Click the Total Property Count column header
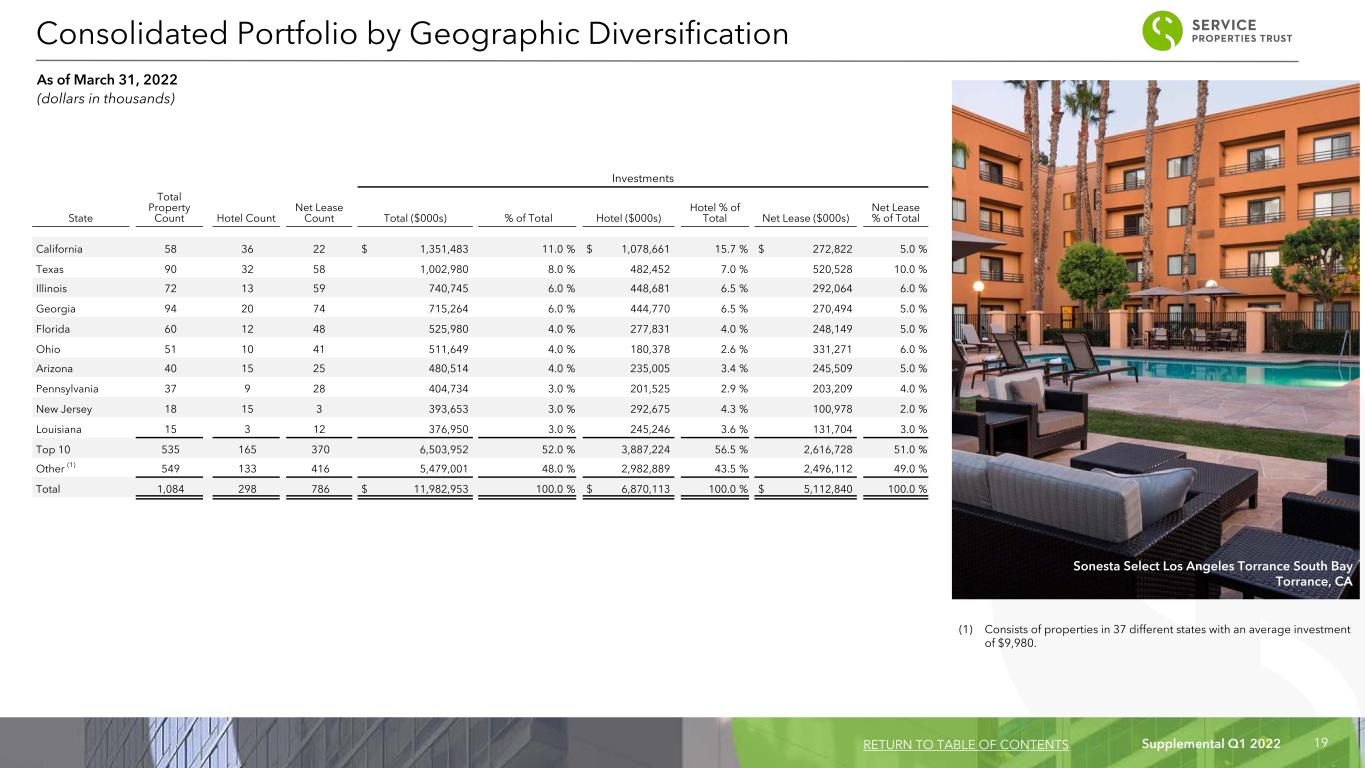This screenshot has width=1365, height=768. (169, 207)
